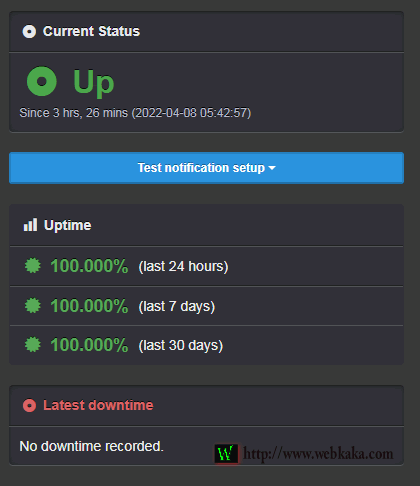Click the green W webkaka logo icon

pos(226,454)
